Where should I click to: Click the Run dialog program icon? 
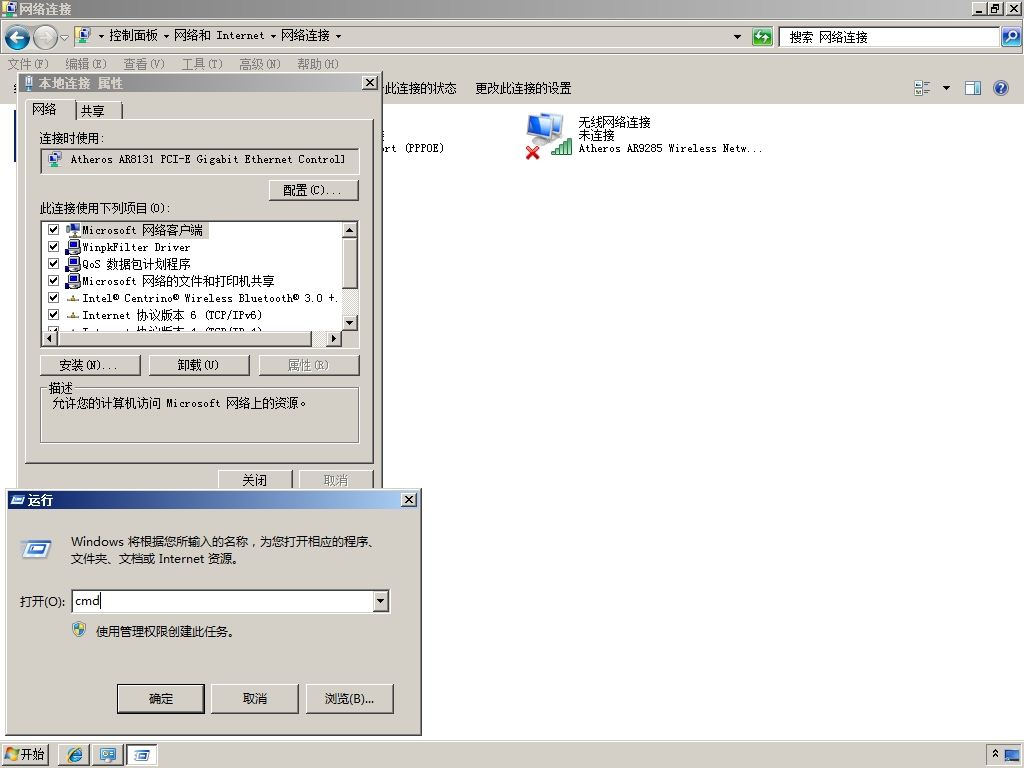36,549
